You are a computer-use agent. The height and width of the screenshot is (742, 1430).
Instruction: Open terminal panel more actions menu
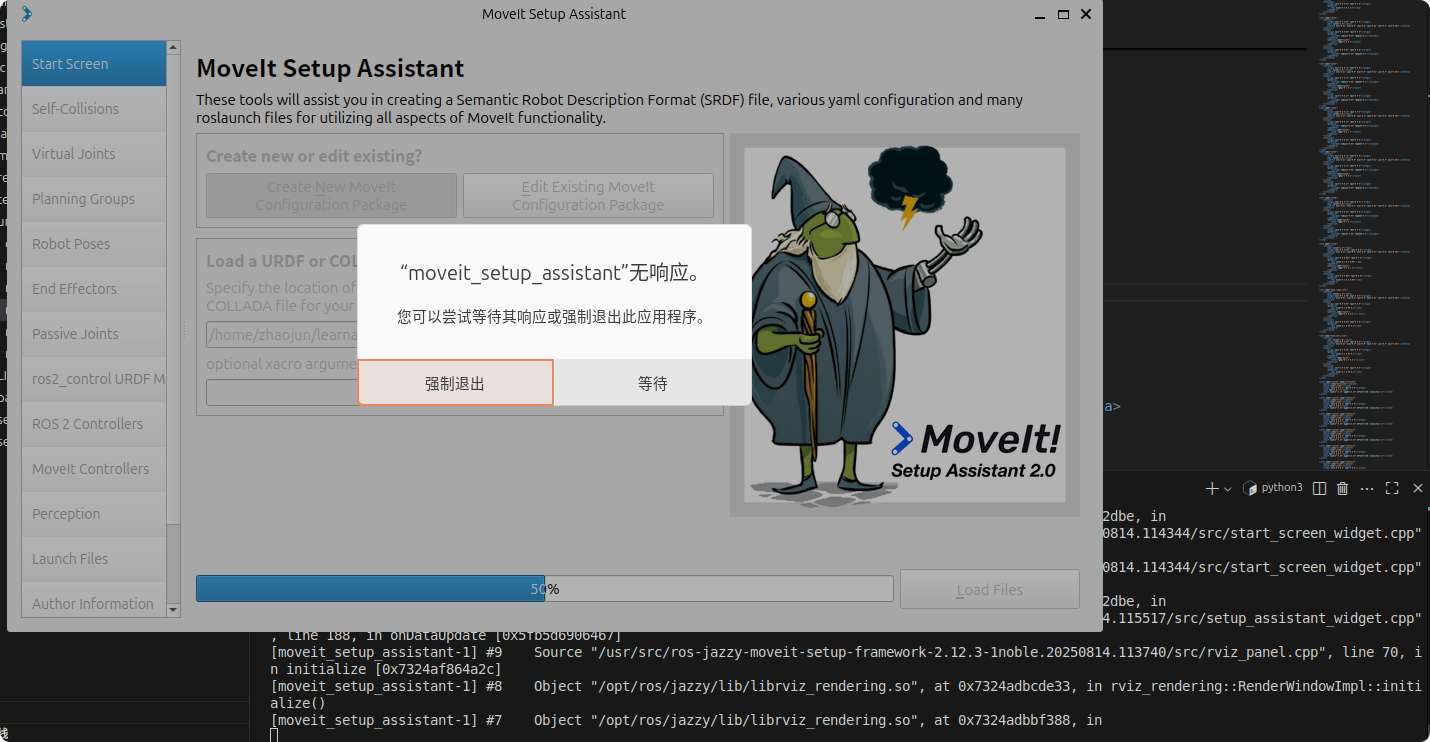point(1366,488)
